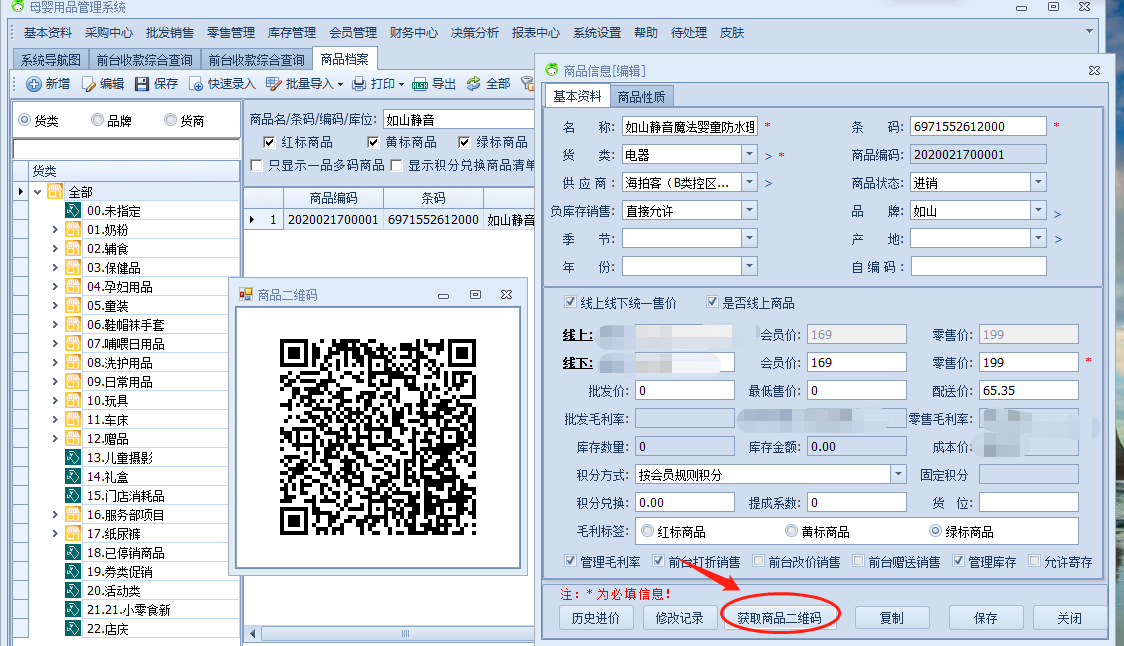Screen dimensions: 1124x646
Task: Toggle 管理库存 checkbox
Action: point(958,561)
